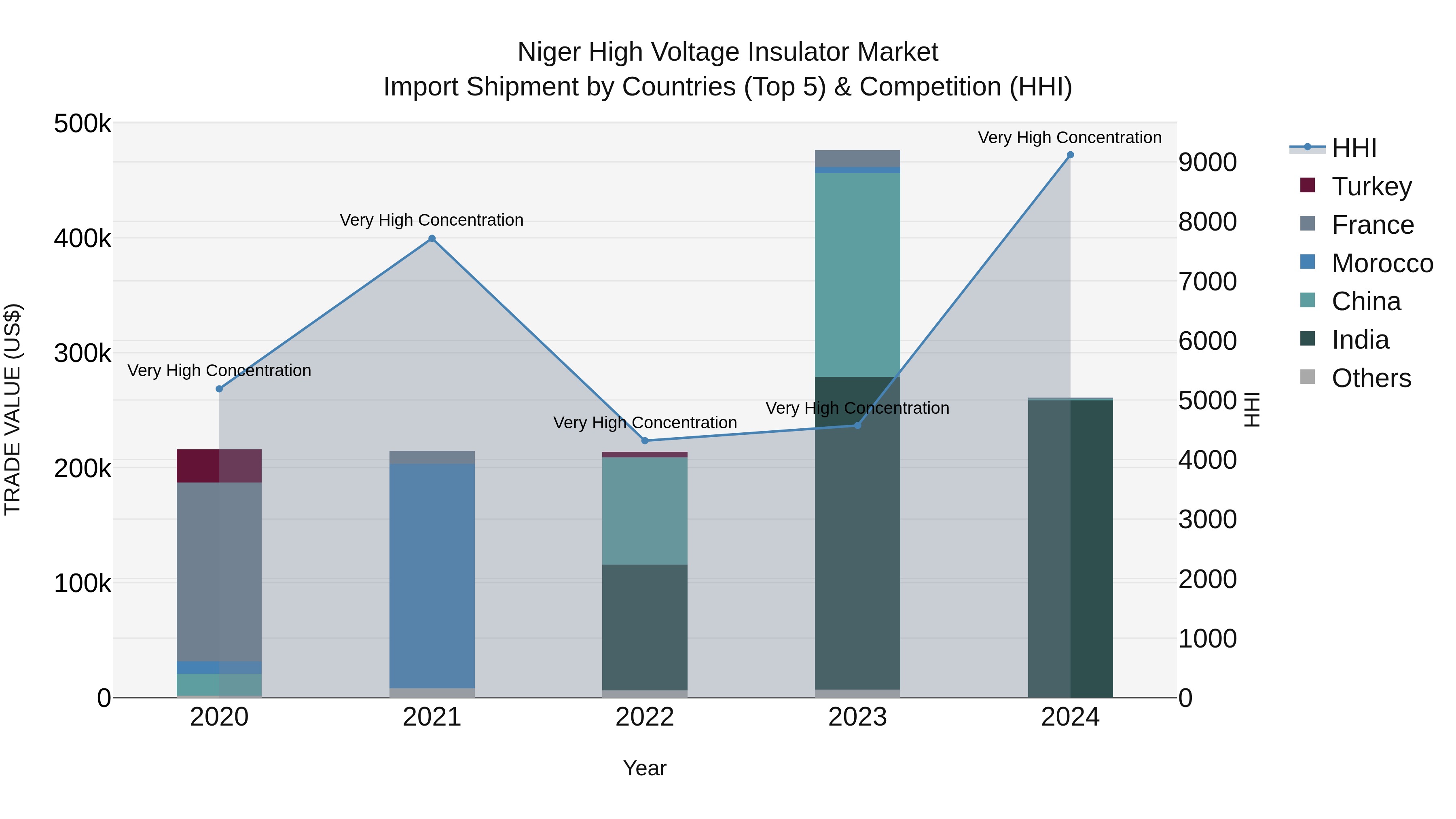Screen dimensions: 1456x819
Task: Click the 1000 tick on HHI axis
Action: [1208, 639]
